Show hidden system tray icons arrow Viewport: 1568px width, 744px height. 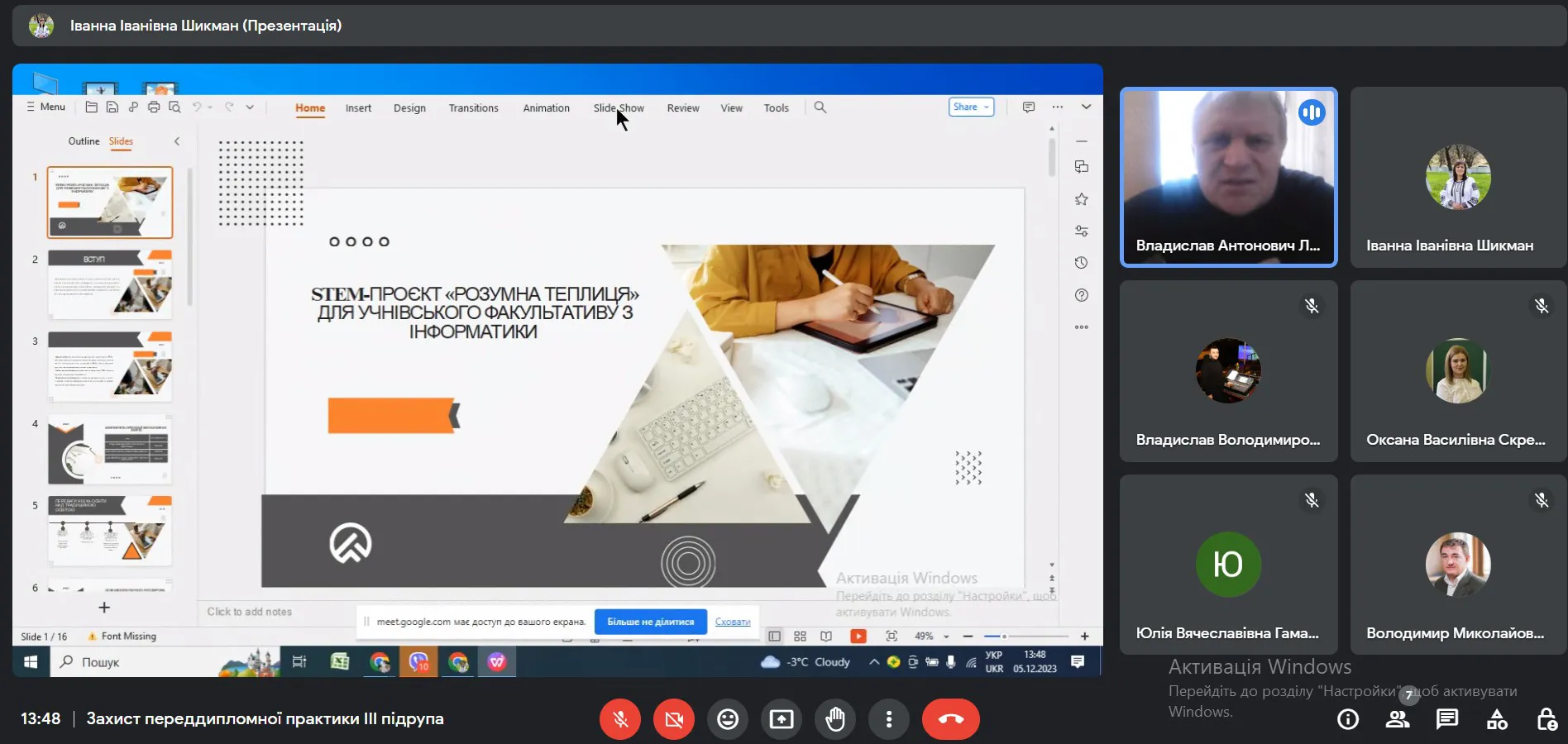(873, 661)
